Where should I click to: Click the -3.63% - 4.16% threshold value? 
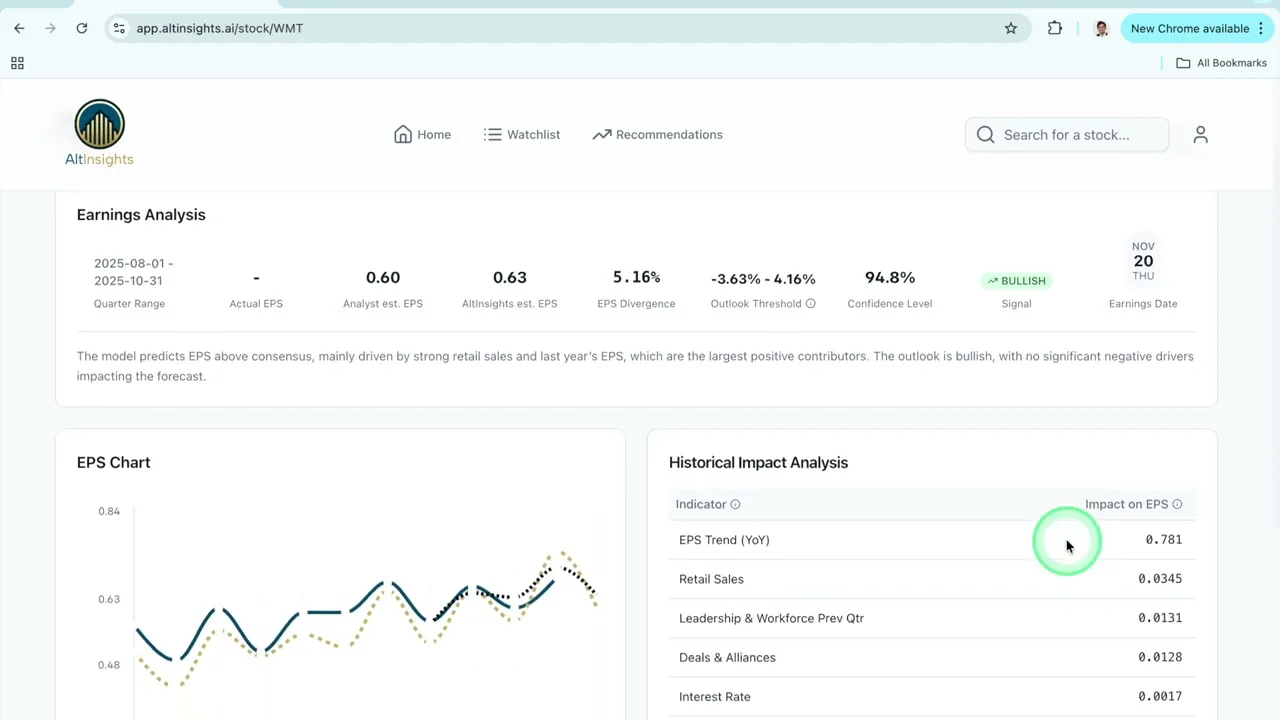coord(763,279)
